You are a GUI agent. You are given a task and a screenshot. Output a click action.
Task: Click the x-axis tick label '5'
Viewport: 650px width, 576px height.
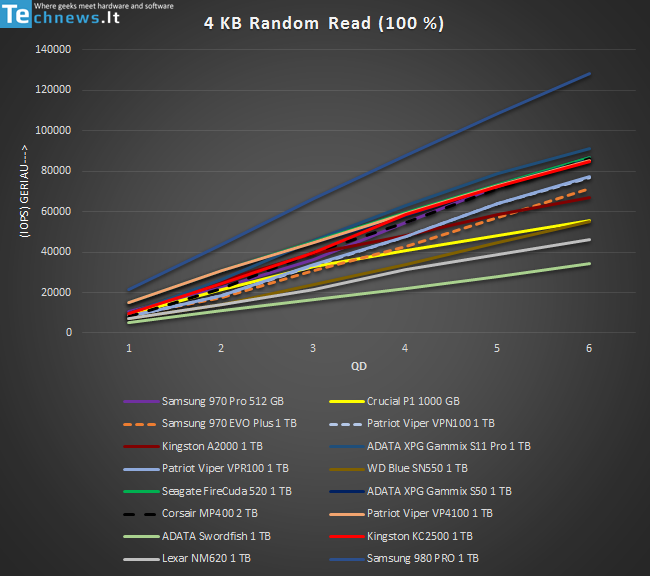(497, 348)
